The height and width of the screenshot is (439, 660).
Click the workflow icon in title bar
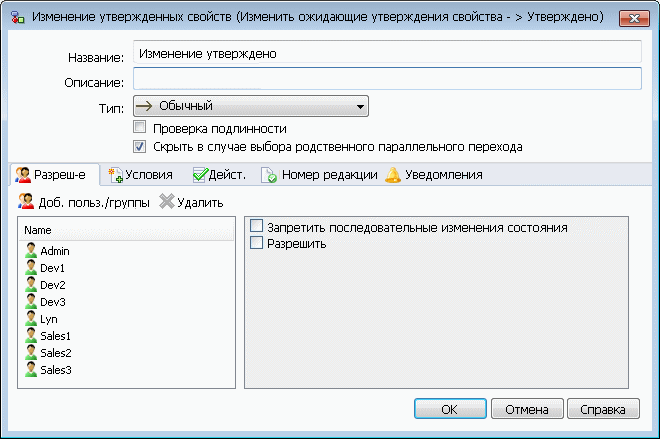[x=17, y=17]
